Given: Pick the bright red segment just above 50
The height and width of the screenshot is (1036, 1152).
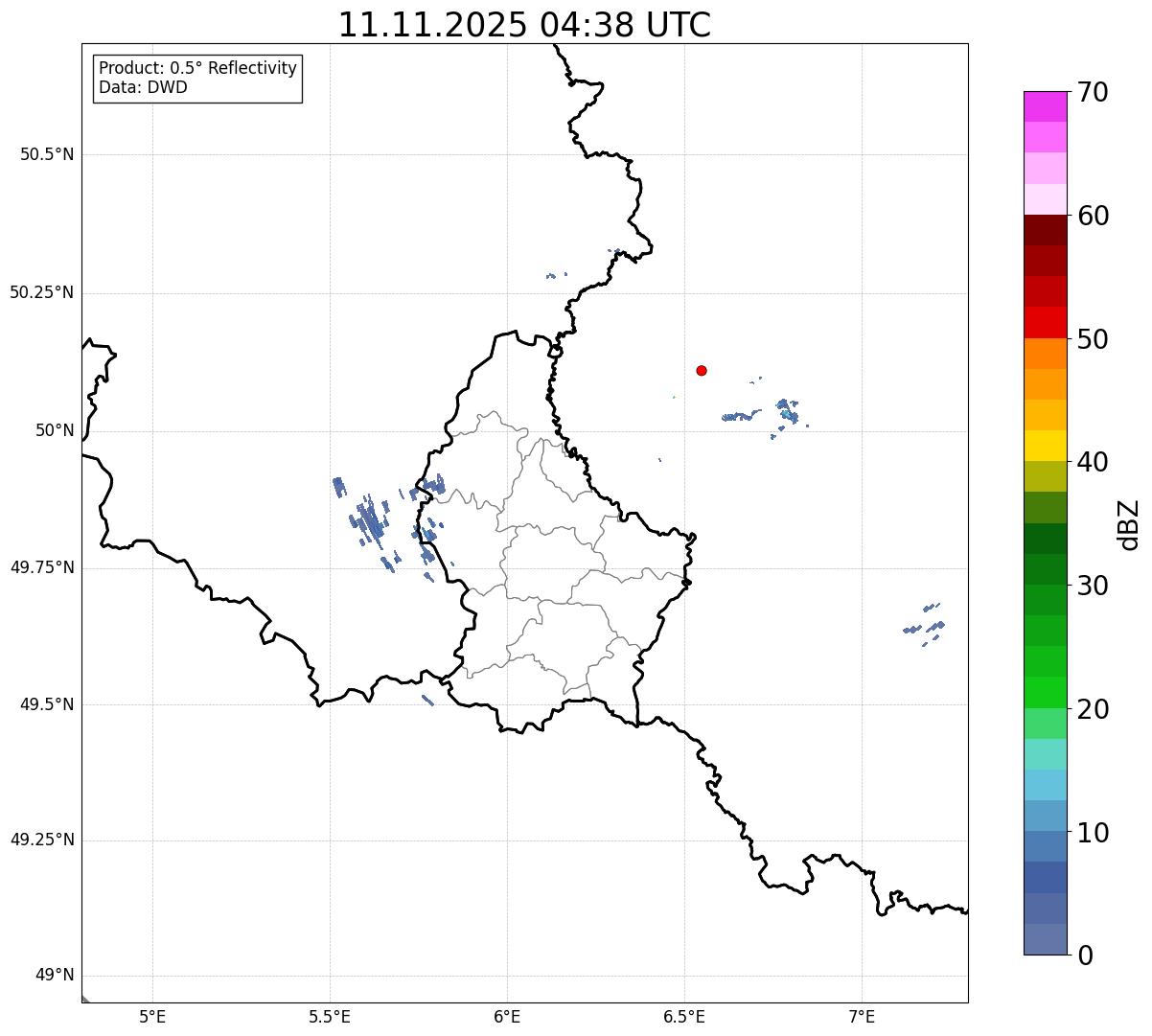Looking at the screenshot, I should [x=1045, y=323].
